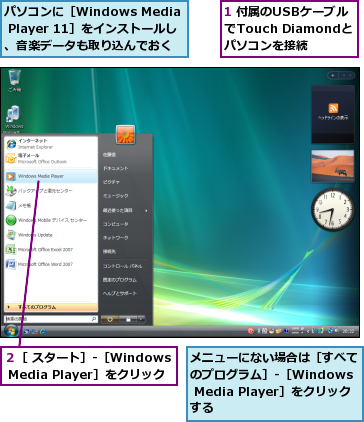The width and height of the screenshot is (364, 422).
Task: Click the magnifier icon in the search box
Action: 94,319
